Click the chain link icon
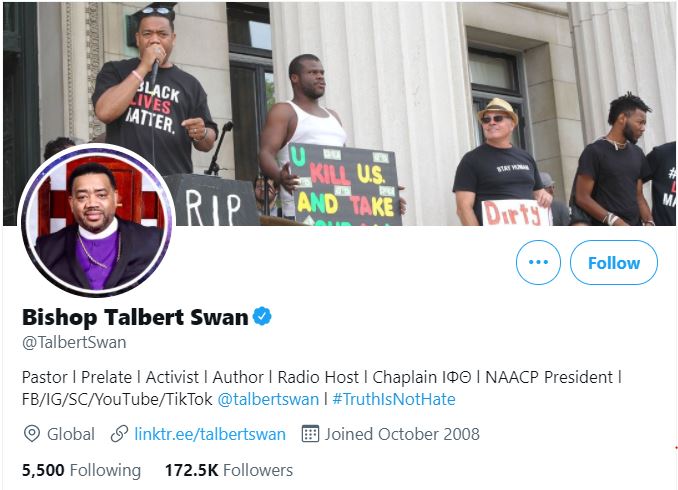Screen dimensions: 678x490 119,434
